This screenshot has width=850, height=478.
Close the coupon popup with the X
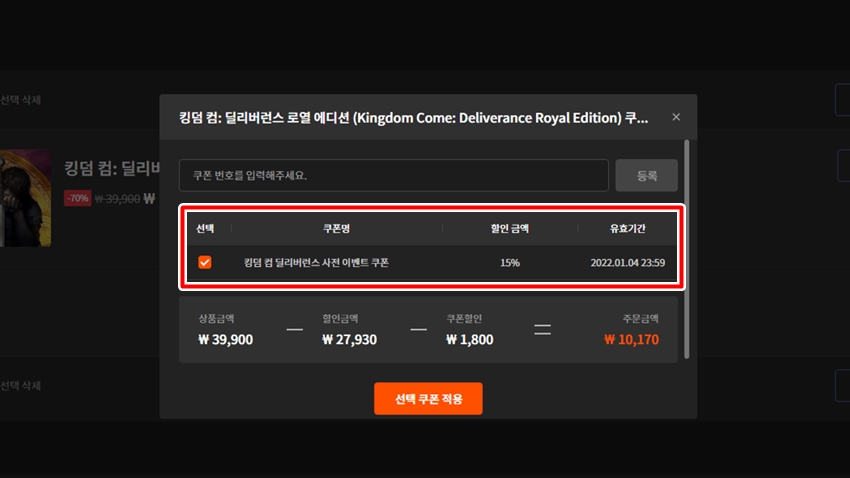pyautogui.click(x=675, y=117)
